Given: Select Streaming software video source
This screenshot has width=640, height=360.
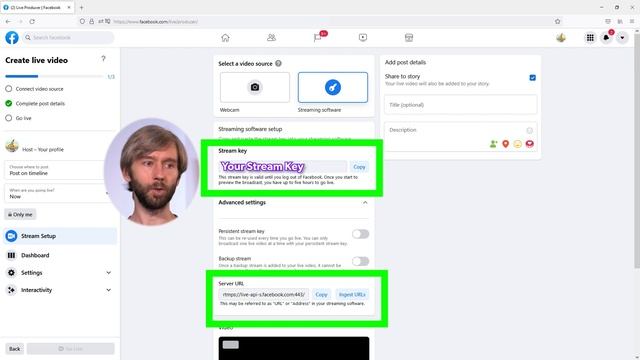Looking at the screenshot, I should point(333,87).
